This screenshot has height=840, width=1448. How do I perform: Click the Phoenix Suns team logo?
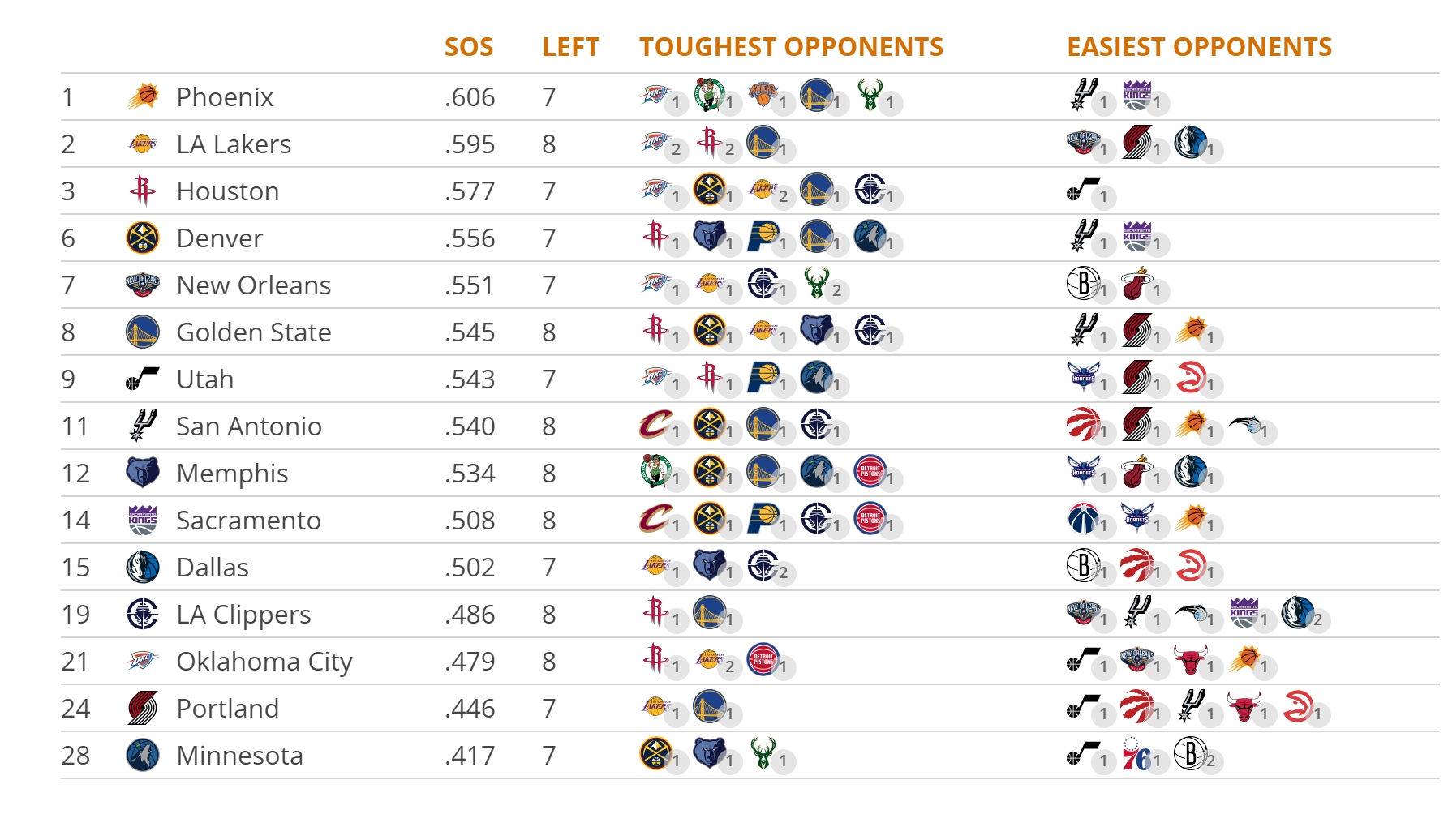(143, 96)
